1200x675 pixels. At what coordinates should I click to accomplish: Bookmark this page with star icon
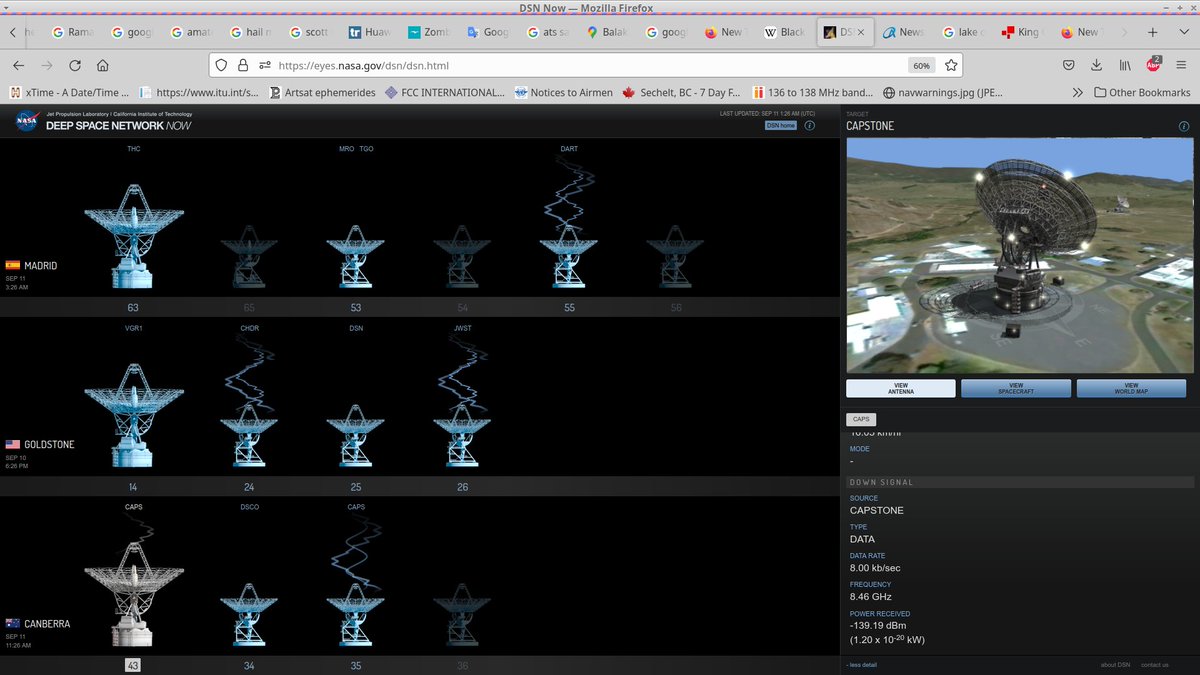[x=951, y=65]
